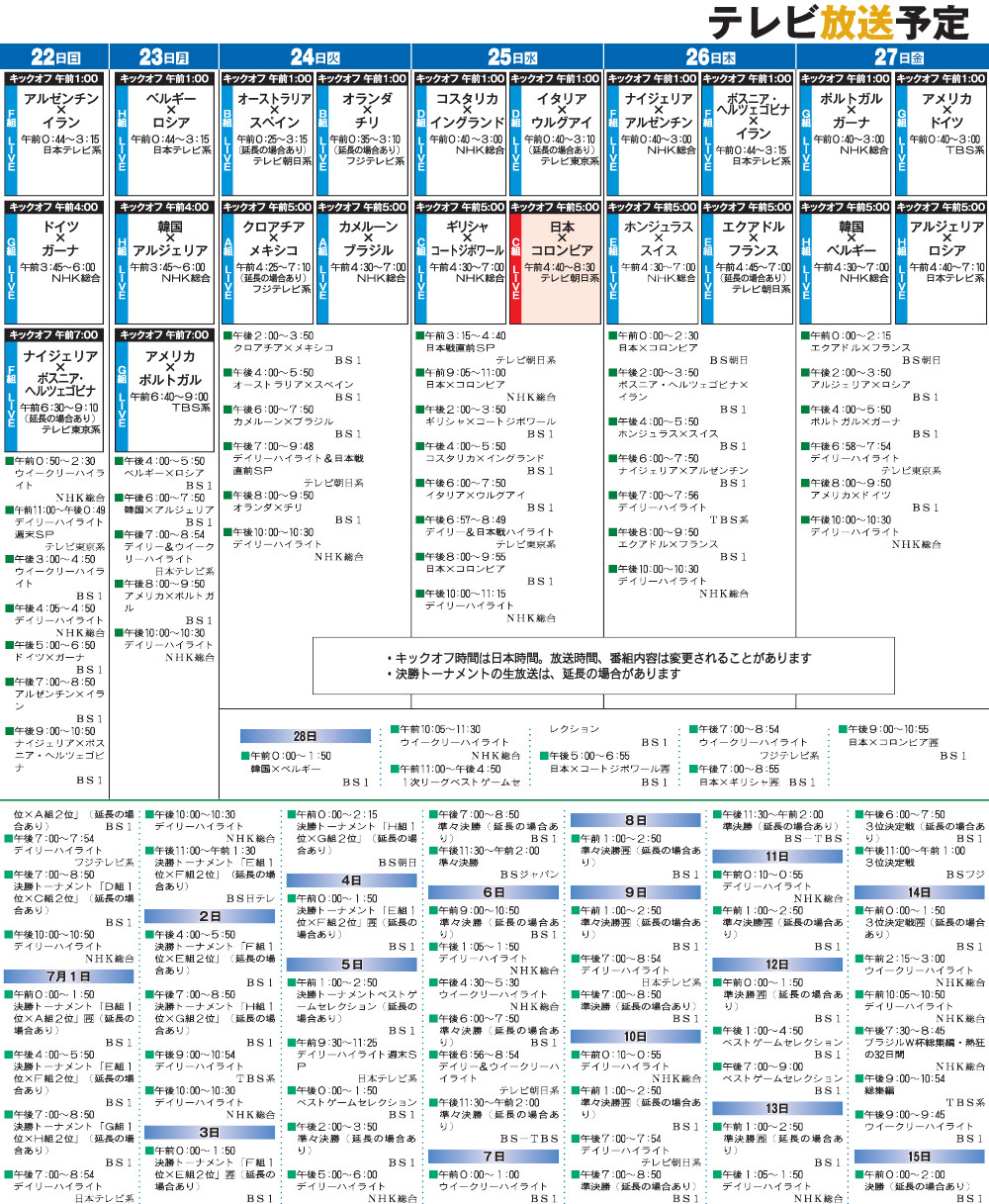Open the カメルーン×ブラジル match card

click(x=362, y=262)
